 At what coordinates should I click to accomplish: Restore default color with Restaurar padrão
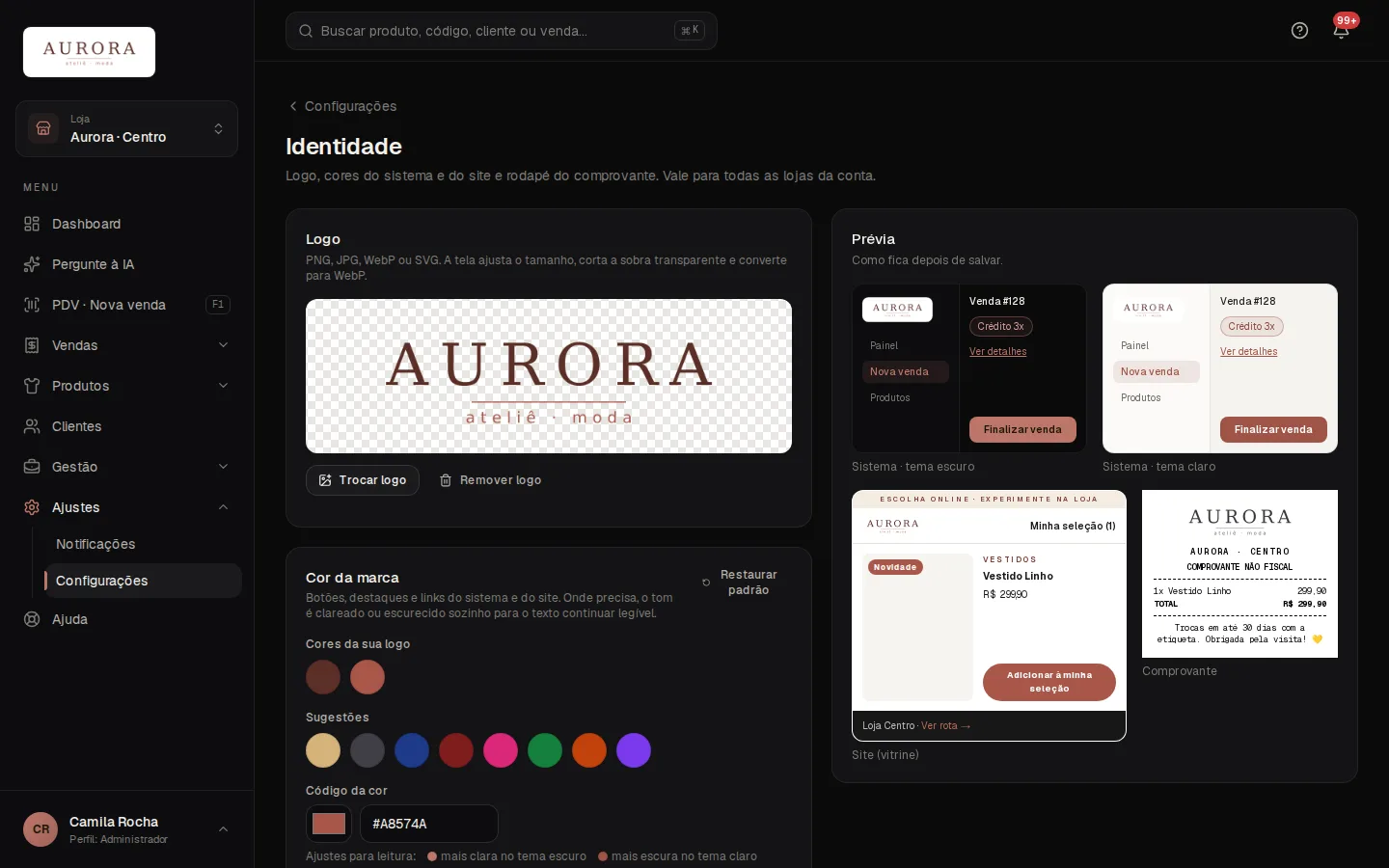[x=740, y=583]
